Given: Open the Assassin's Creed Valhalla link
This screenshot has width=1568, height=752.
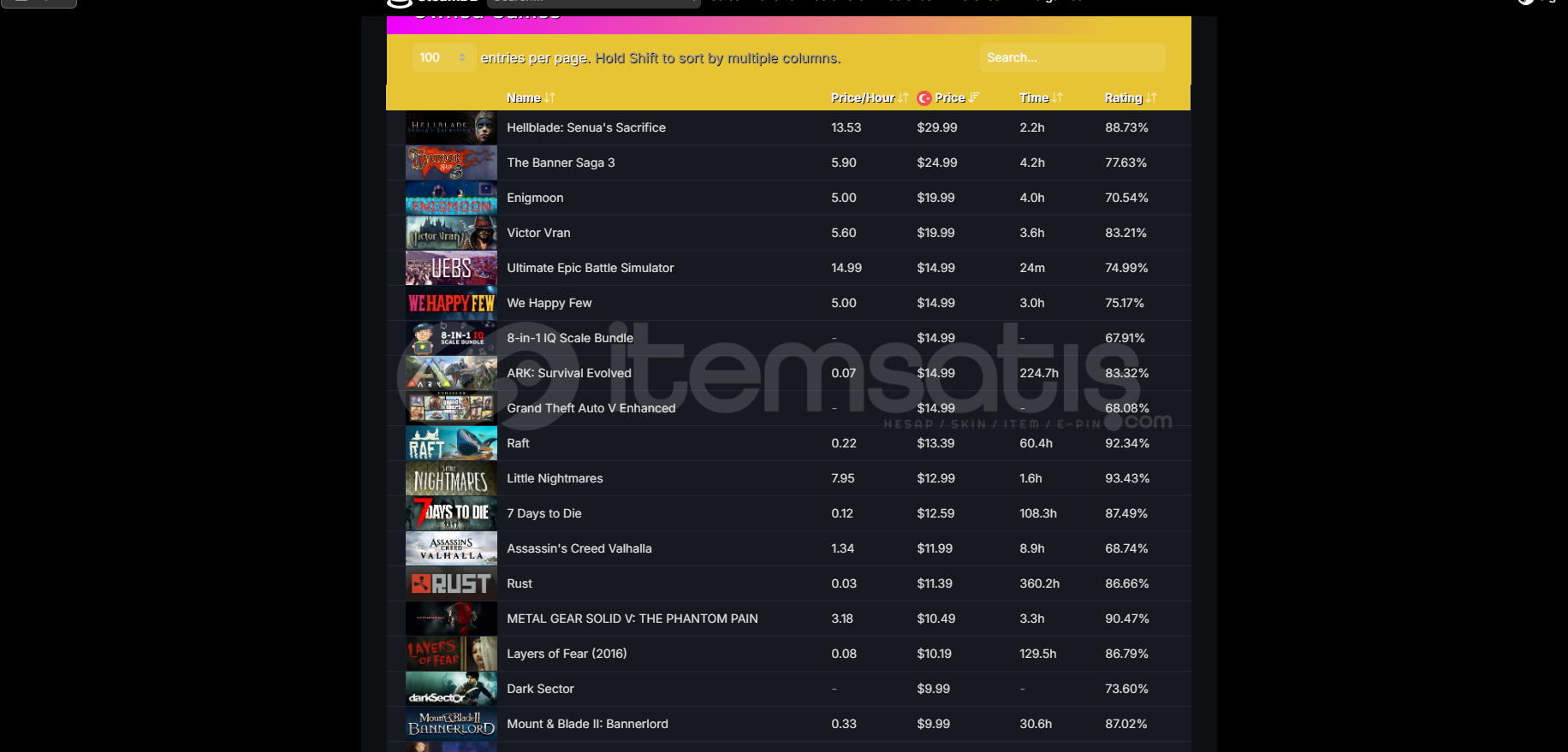Looking at the screenshot, I should coord(579,548).
